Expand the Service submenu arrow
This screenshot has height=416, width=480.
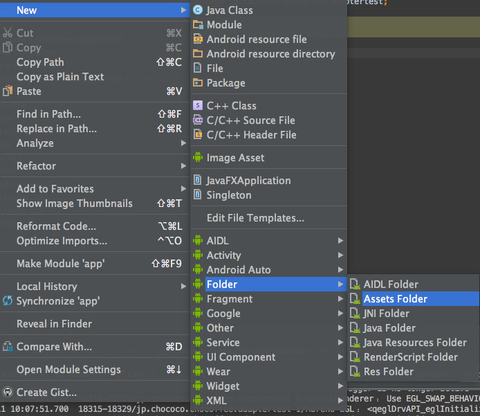[340, 342]
